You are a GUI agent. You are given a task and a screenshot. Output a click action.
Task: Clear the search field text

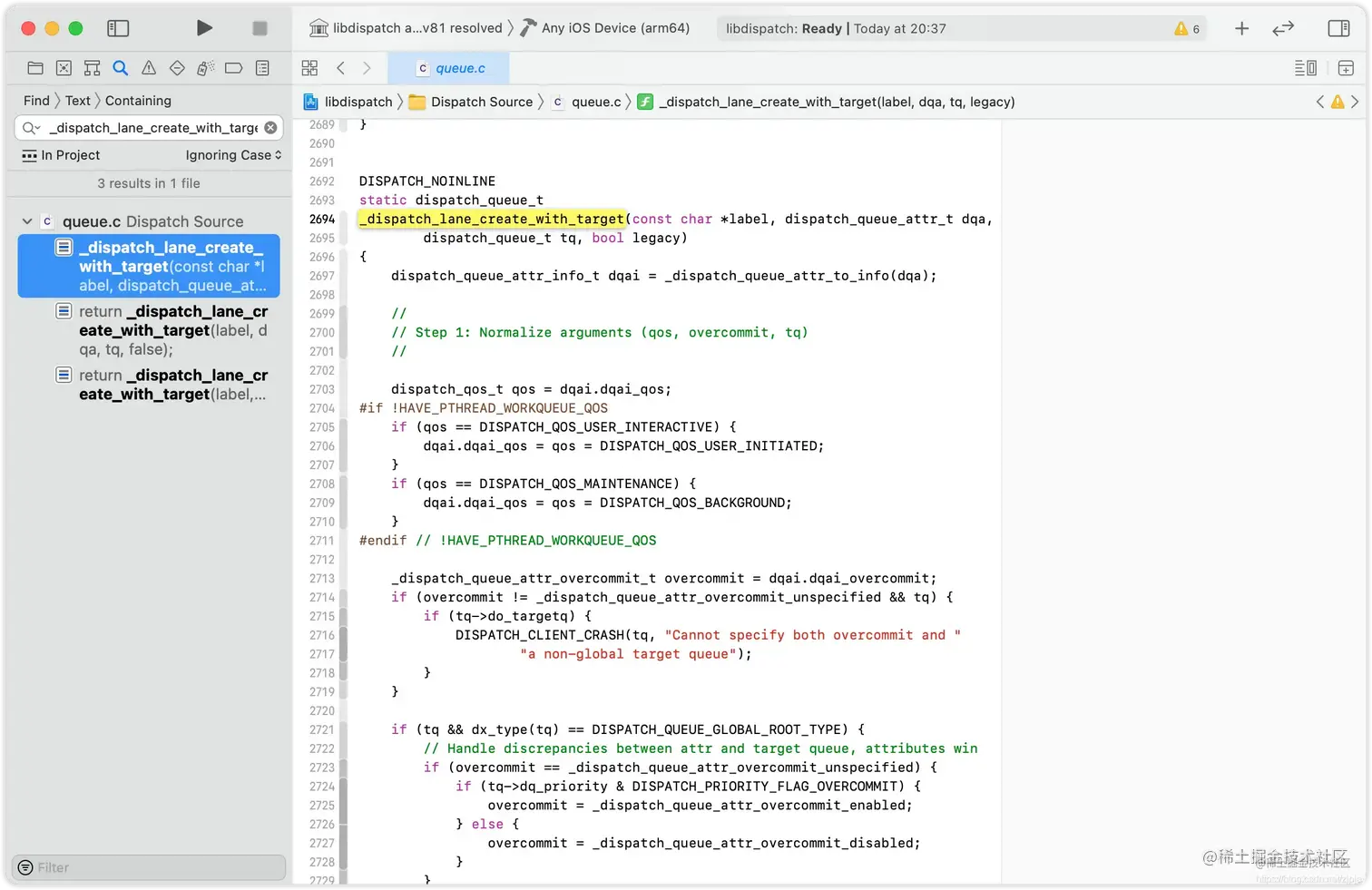pyautogui.click(x=270, y=128)
